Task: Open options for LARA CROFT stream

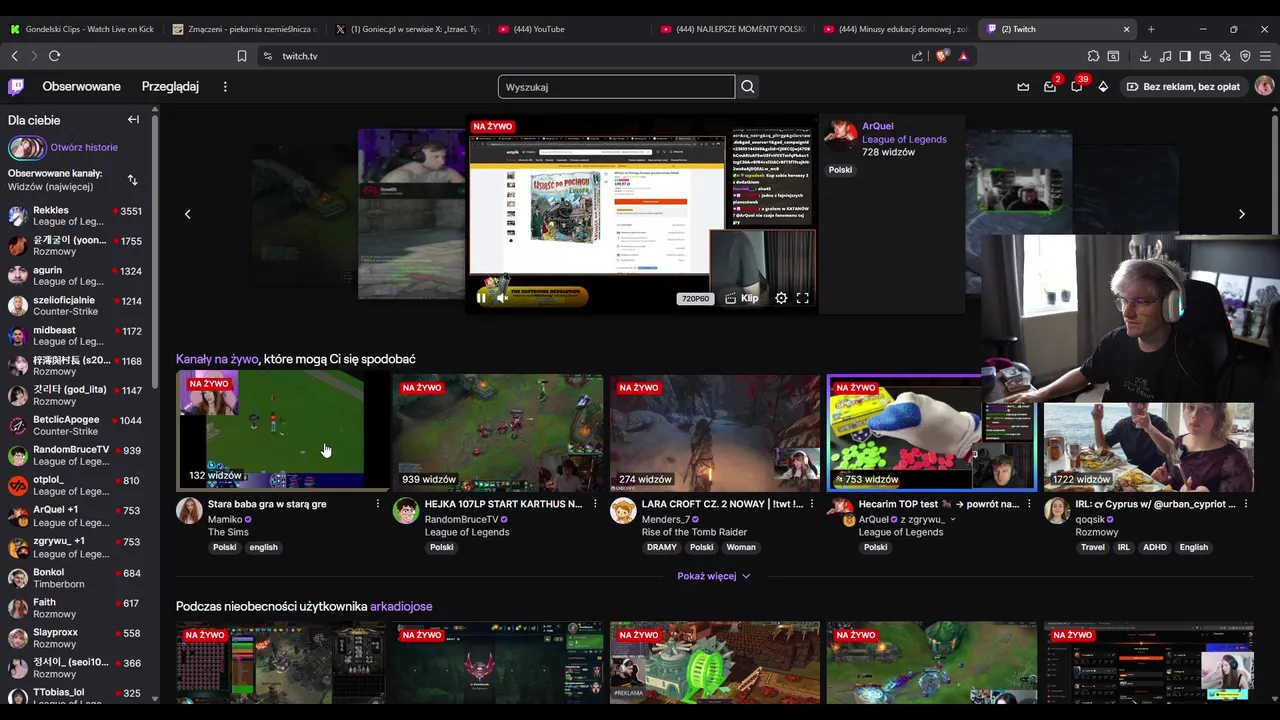Action: tap(812, 504)
